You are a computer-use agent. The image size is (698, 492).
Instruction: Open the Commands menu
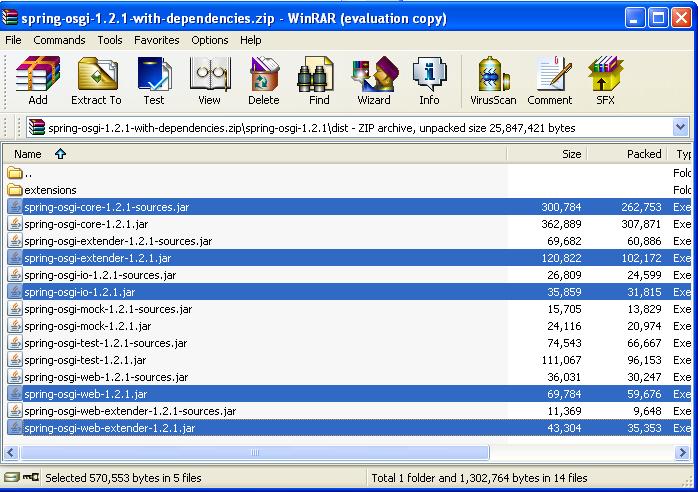coord(59,40)
